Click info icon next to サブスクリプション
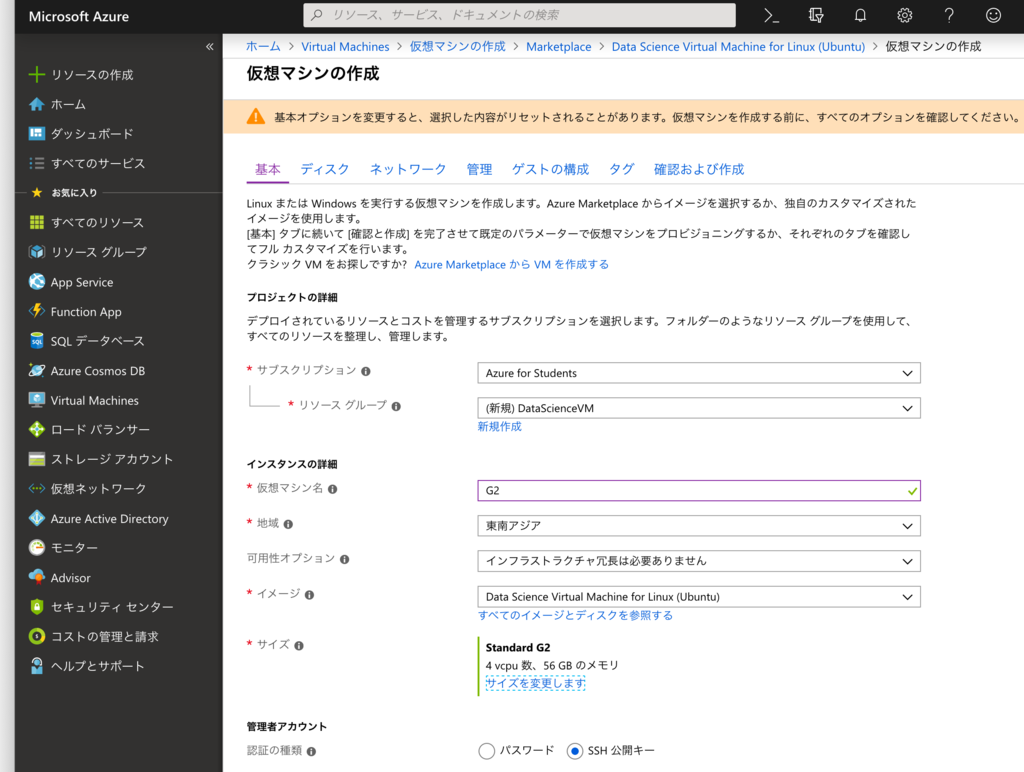 (x=366, y=372)
